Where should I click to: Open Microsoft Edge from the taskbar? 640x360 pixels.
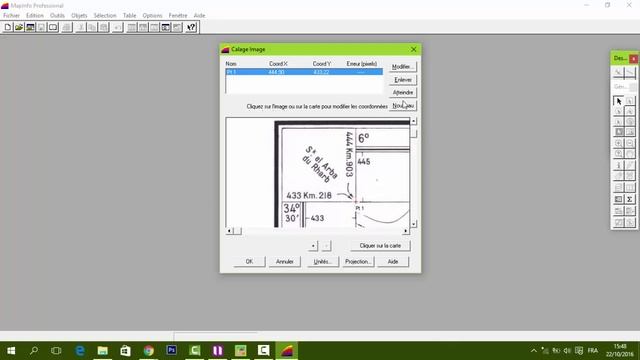(x=80, y=350)
